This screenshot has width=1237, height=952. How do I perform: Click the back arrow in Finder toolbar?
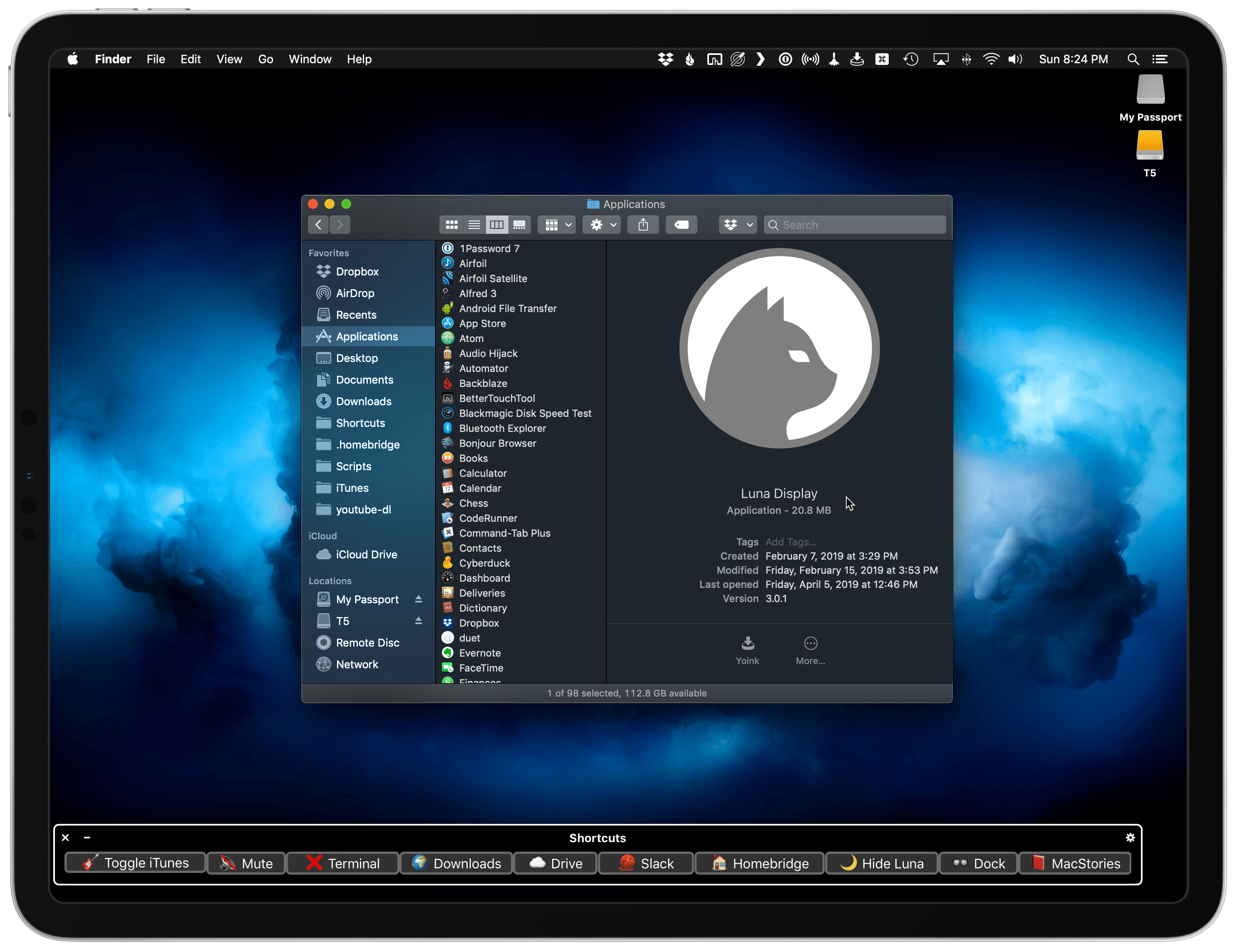coord(318,224)
